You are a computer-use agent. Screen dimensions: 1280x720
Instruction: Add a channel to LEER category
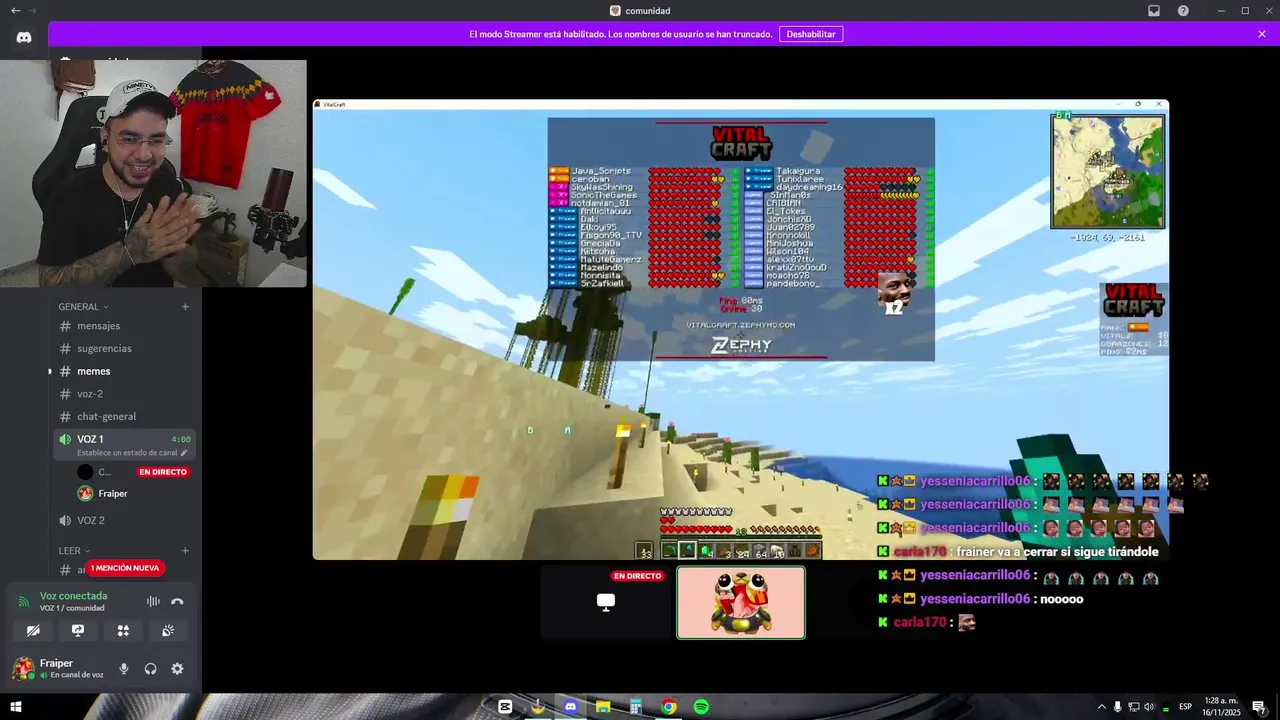(x=185, y=551)
